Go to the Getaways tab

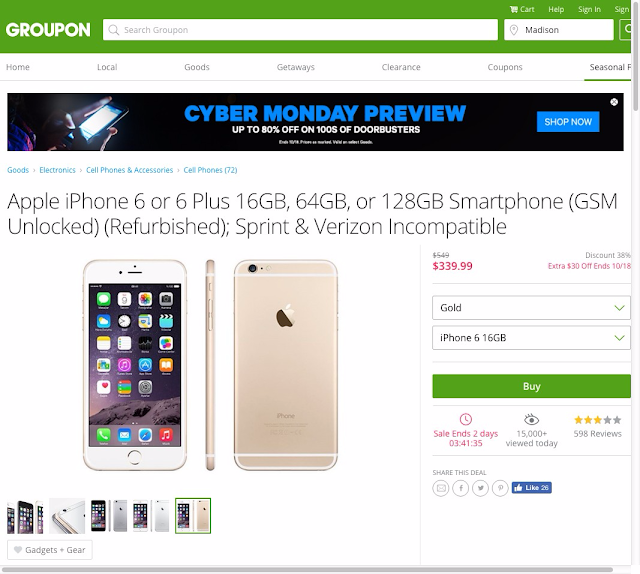[x=296, y=67]
